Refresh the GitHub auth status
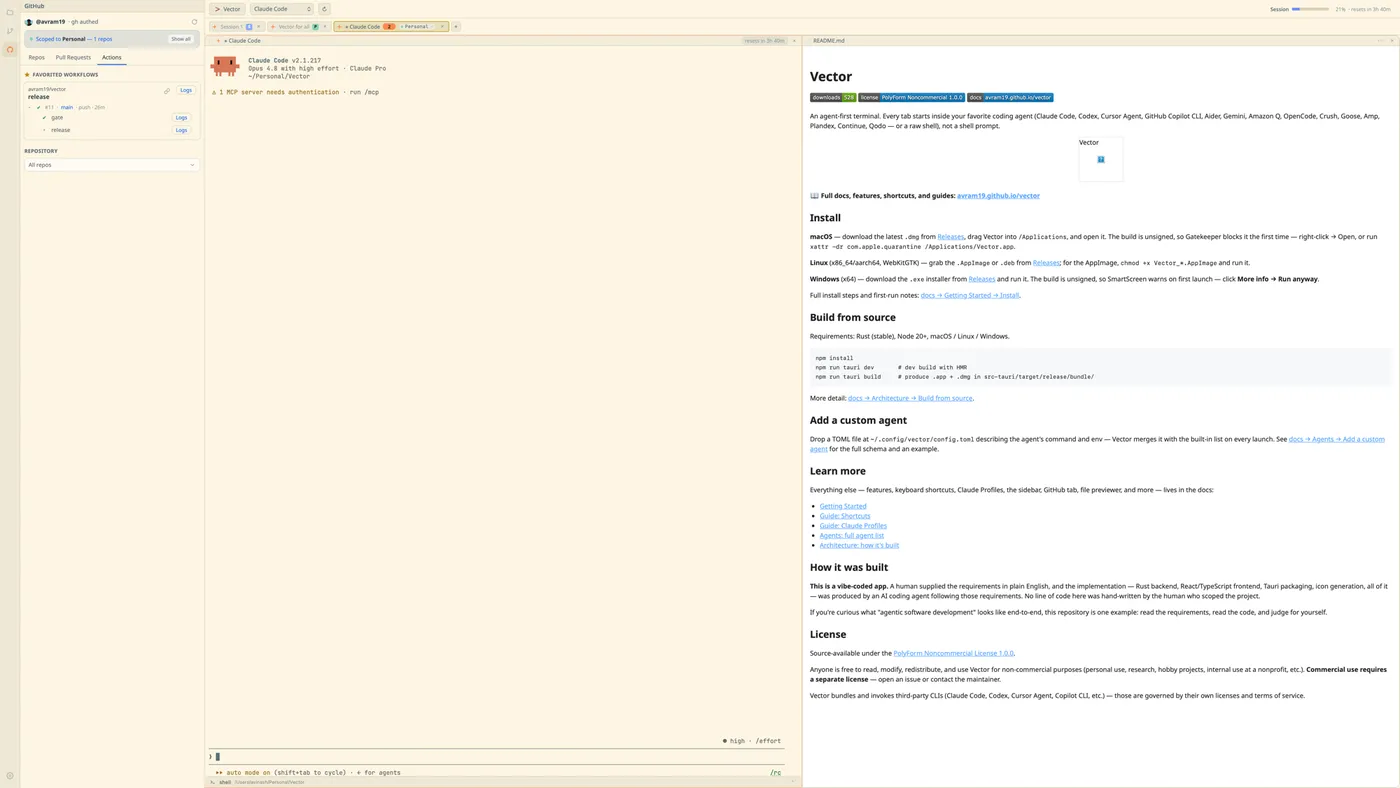This screenshot has height=788, width=1400. click(194, 21)
